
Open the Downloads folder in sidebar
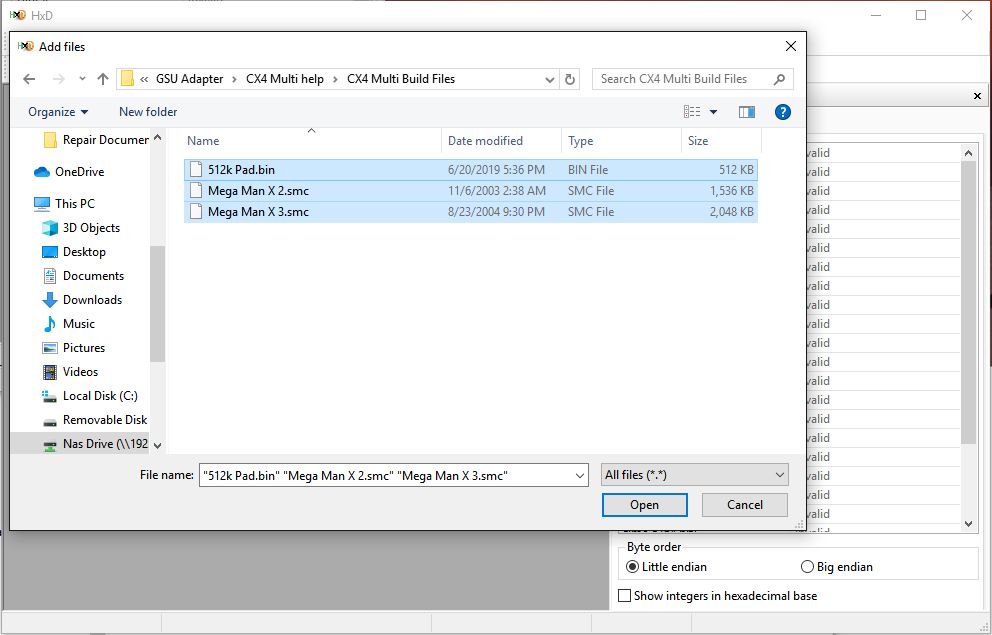click(x=92, y=300)
